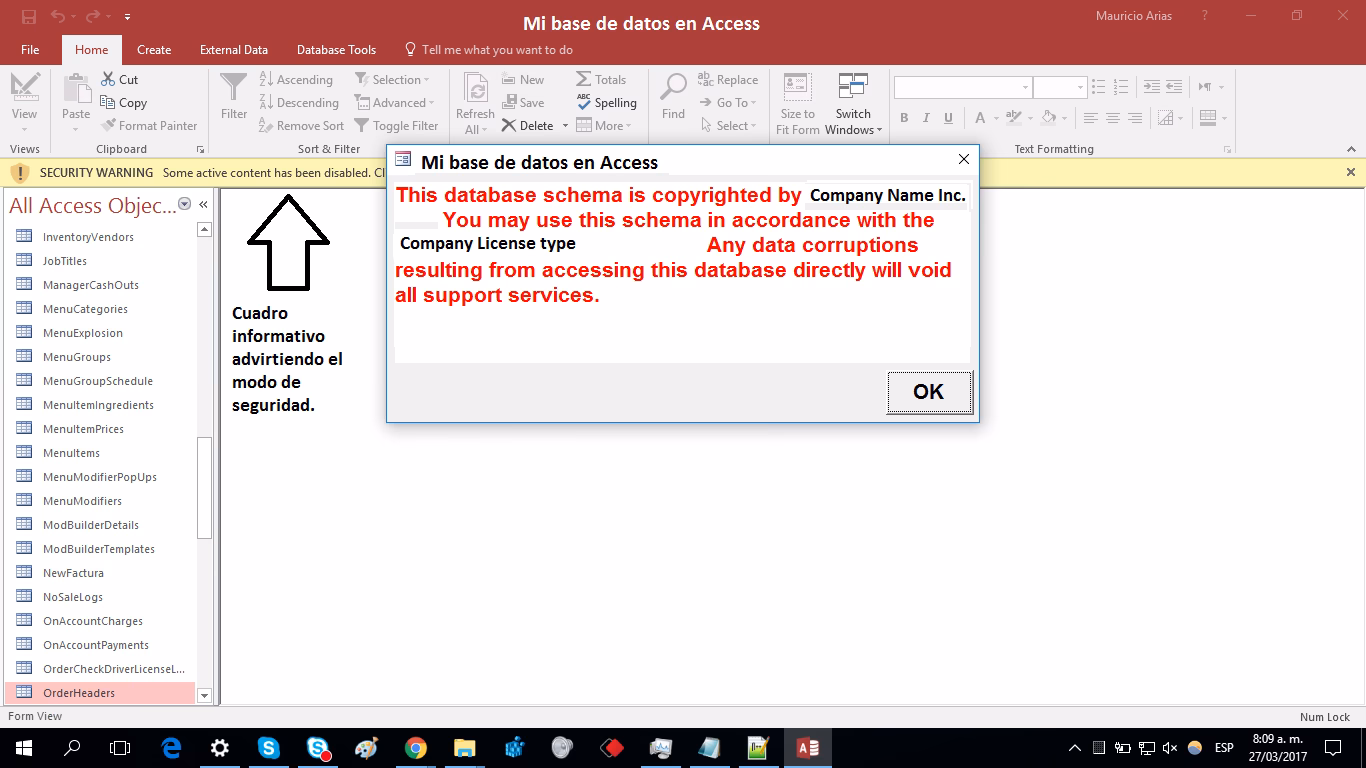The width and height of the screenshot is (1366, 768).
Task: Click OK in the copyright dialog
Action: pyautogui.click(x=929, y=392)
